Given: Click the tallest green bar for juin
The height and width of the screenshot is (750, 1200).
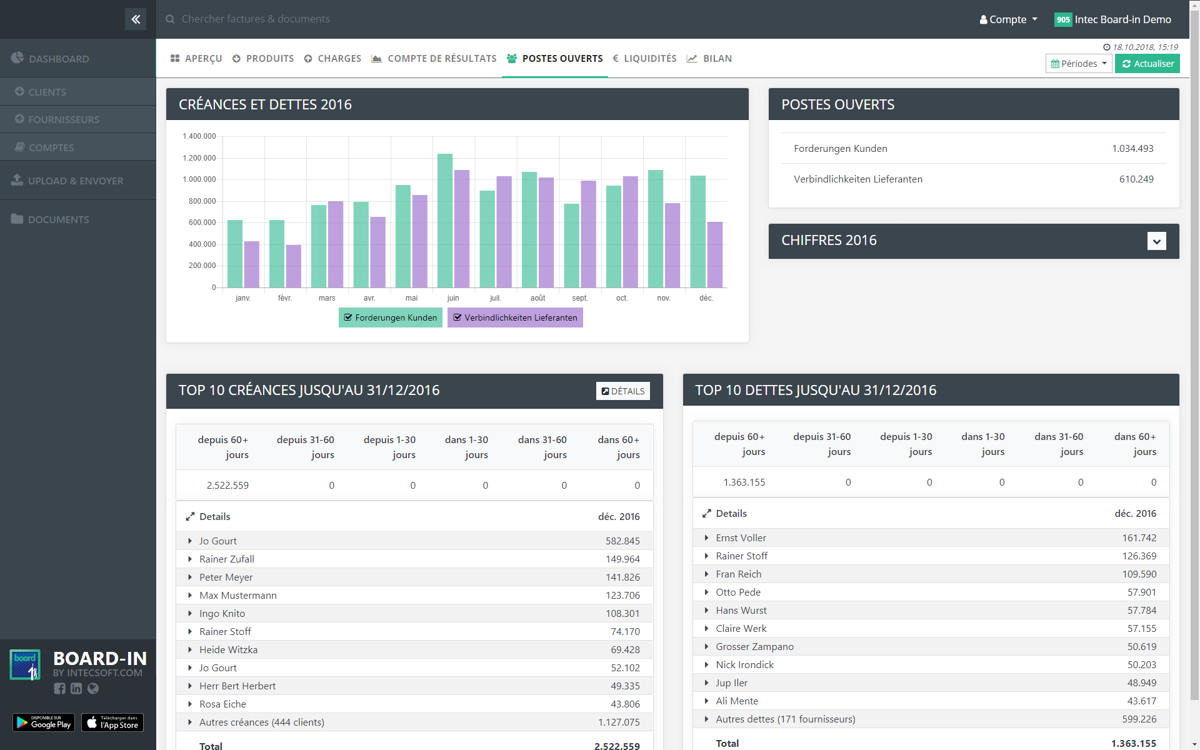Looking at the screenshot, I should click(445, 220).
